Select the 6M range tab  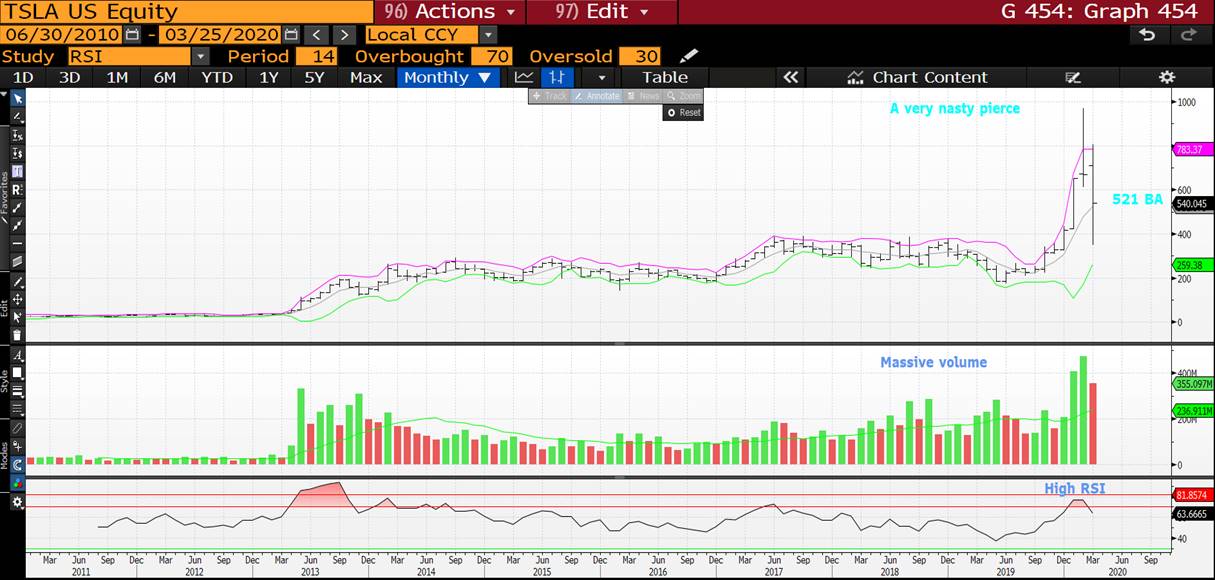165,77
